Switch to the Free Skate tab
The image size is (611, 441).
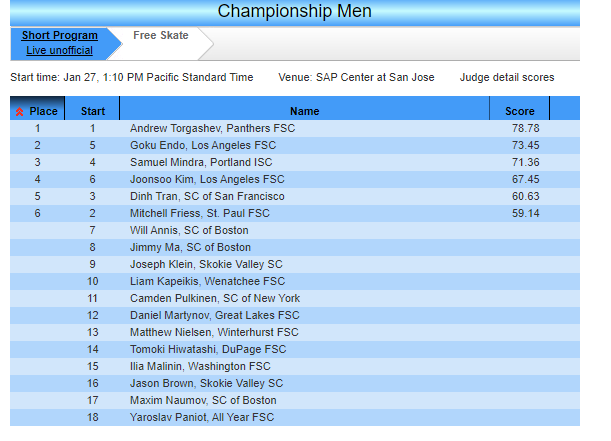[x=159, y=36]
